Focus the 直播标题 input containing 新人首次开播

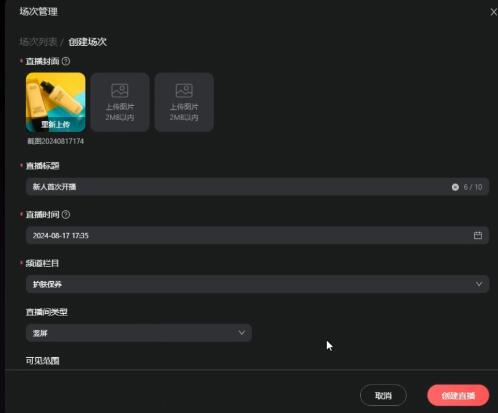(x=257, y=187)
